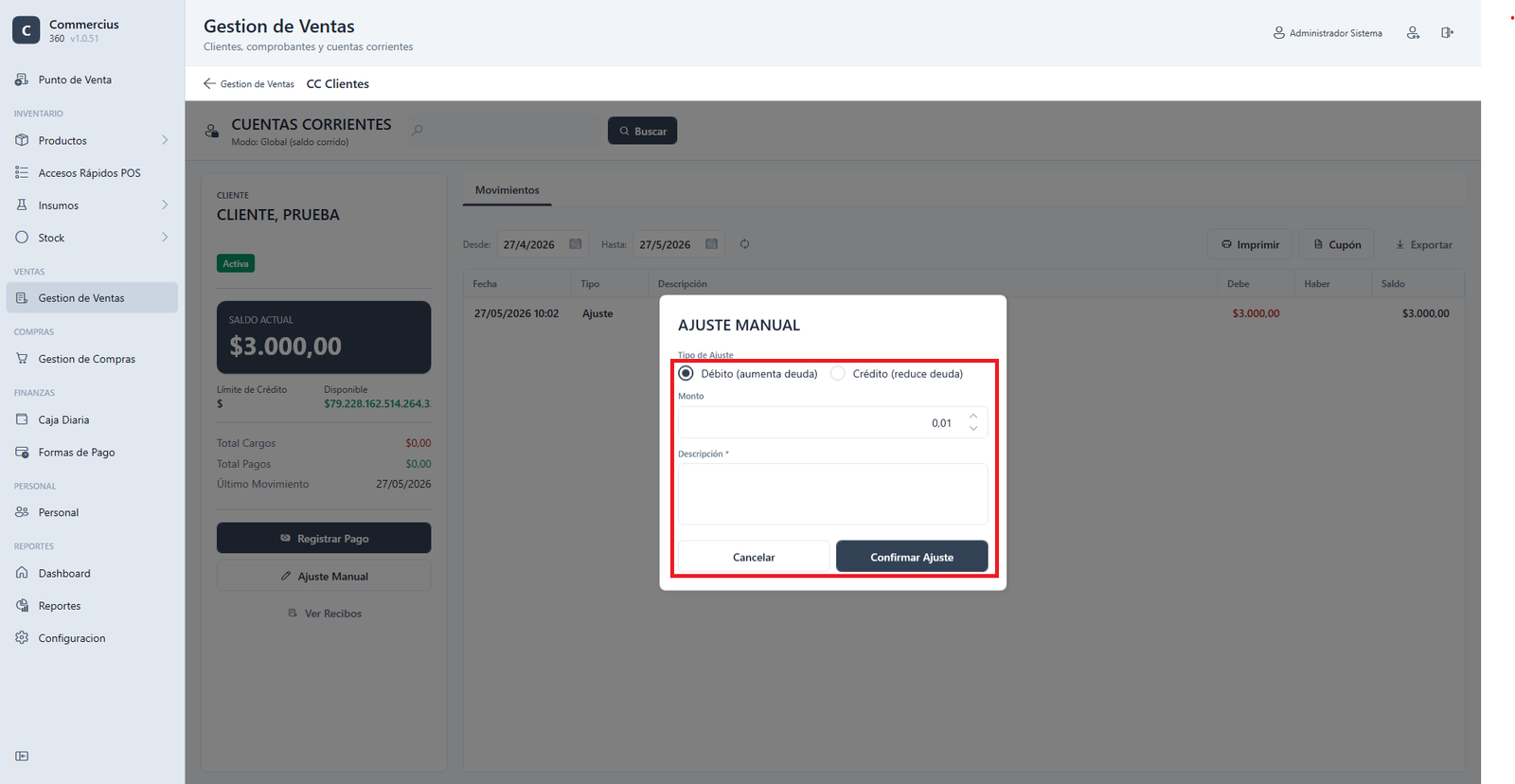Image resolution: width=1515 pixels, height=784 pixels.
Task: Open the Hasta date calendar icon
Action: 711,244
